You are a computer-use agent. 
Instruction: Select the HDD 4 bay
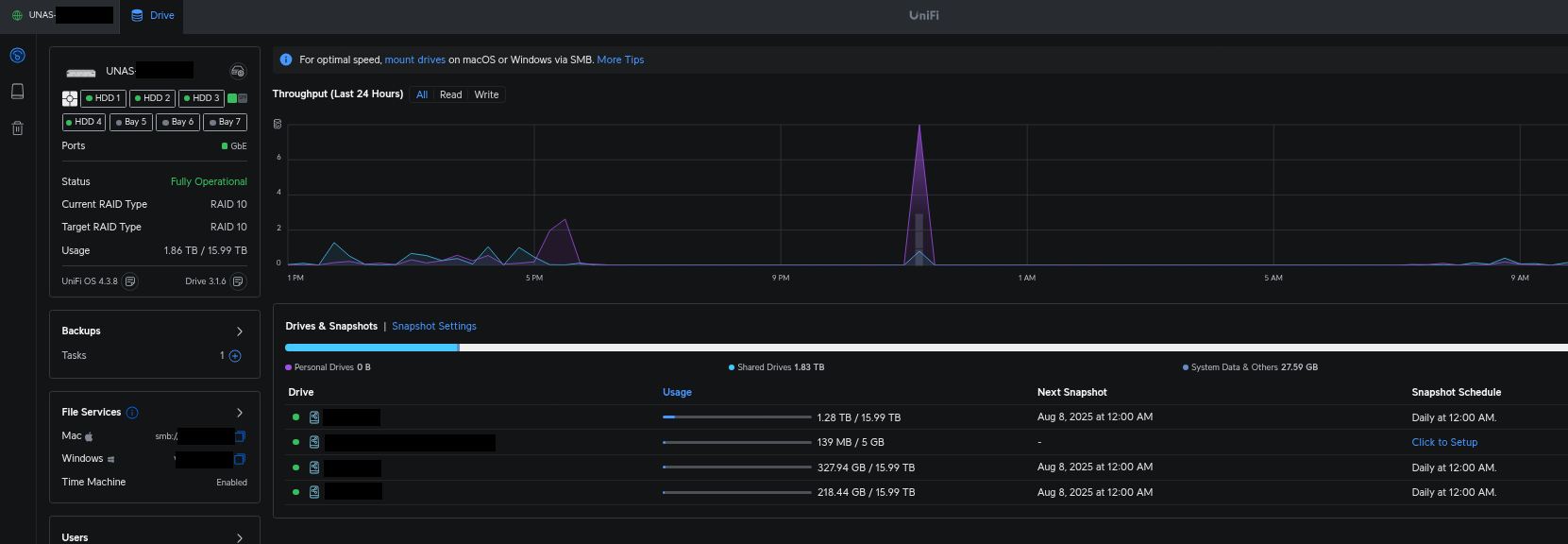click(x=84, y=122)
